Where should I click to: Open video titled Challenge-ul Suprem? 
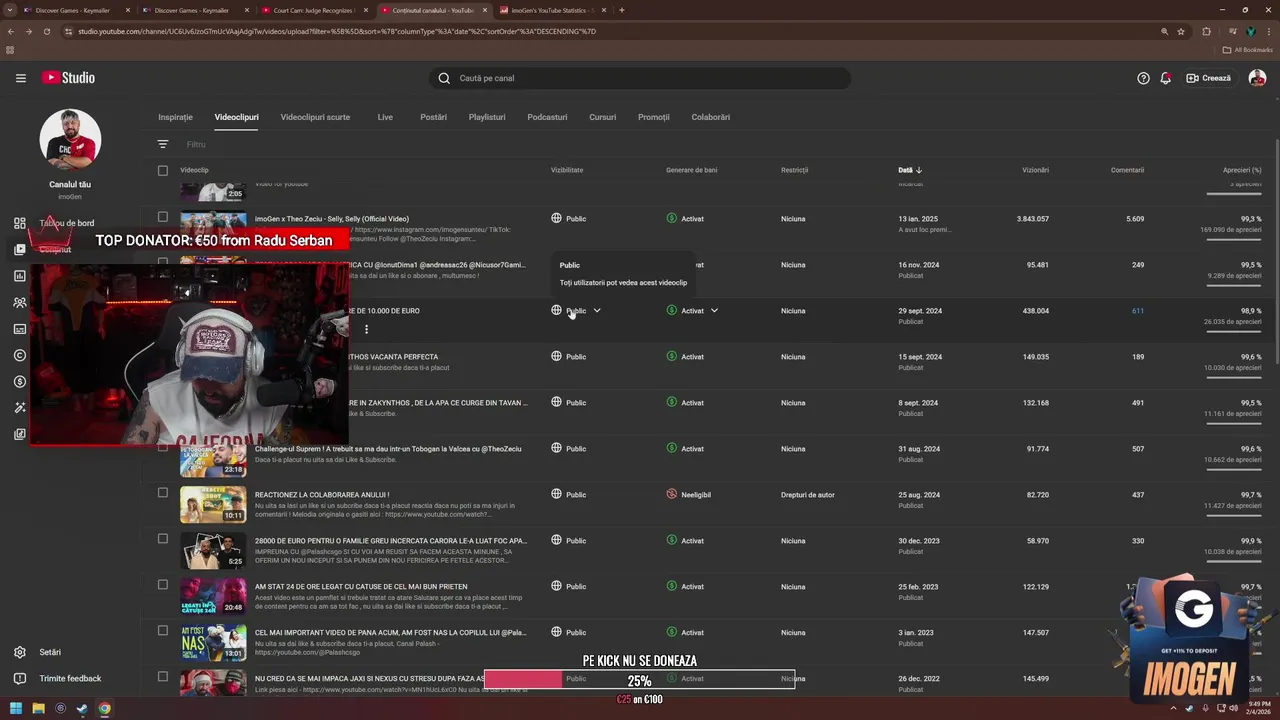[x=388, y=448]
